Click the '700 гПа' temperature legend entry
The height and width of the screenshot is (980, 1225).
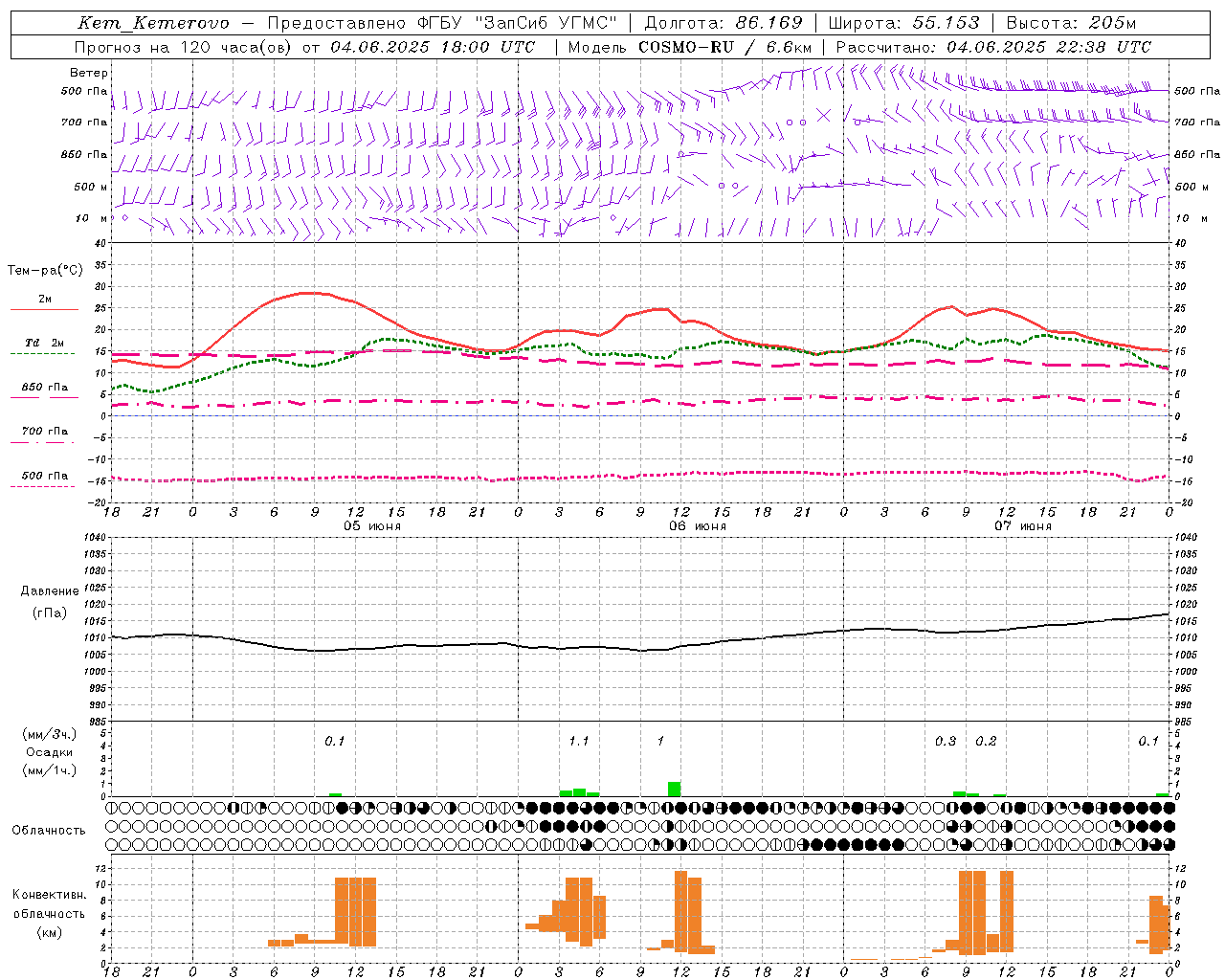44,432
